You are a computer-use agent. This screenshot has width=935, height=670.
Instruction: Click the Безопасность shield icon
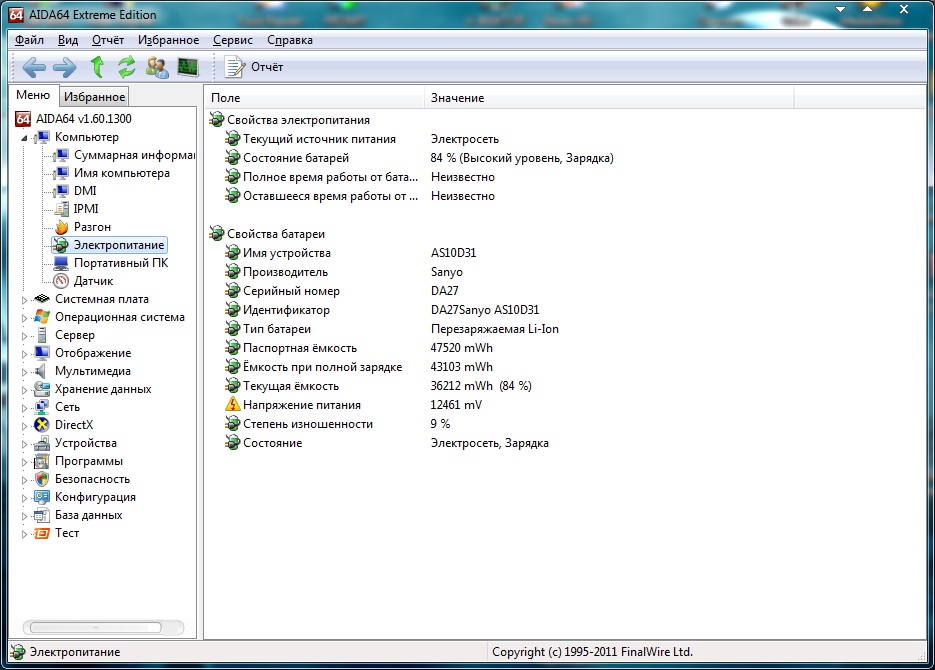click(x=42, y=479)
